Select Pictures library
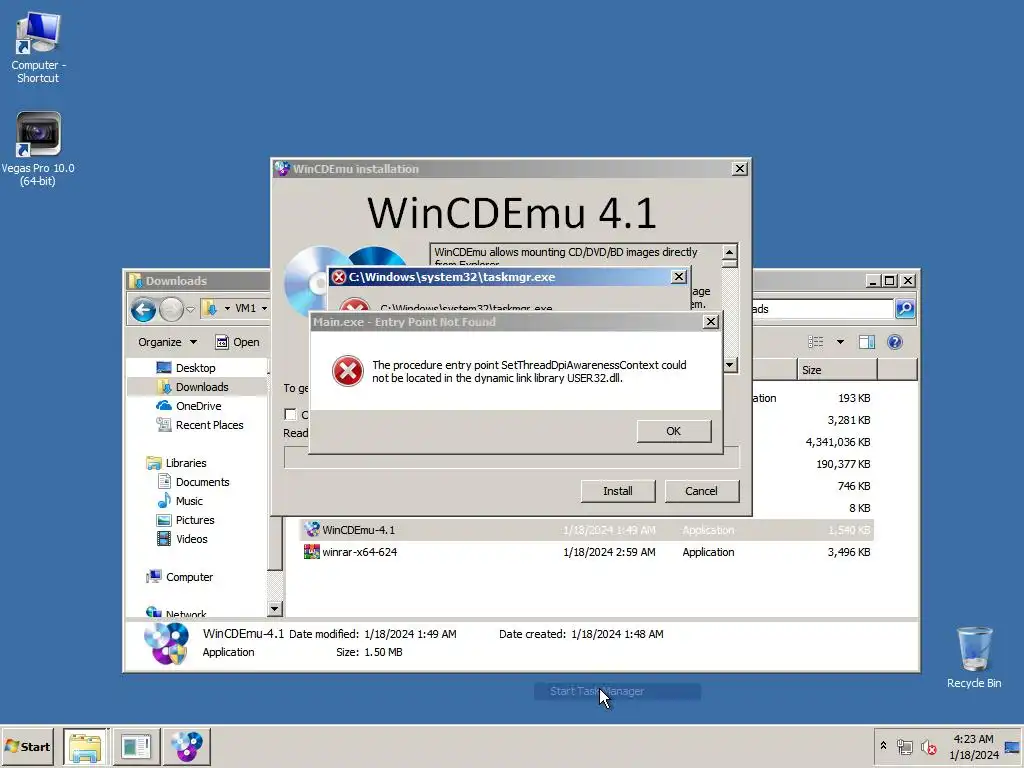Image resolution: width=1024 pixels, height=768 pixels. click(195, 520)
